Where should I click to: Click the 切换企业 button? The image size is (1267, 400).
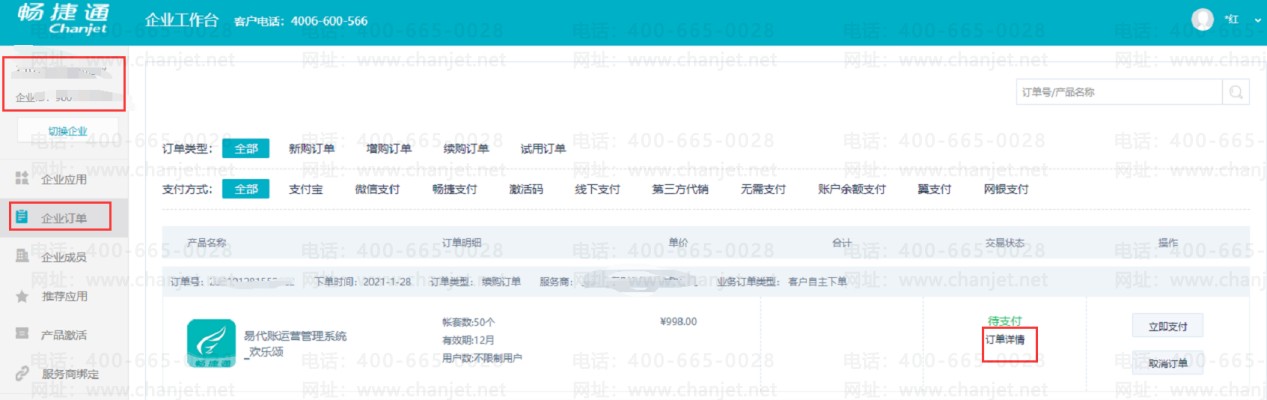click(68, 131)
